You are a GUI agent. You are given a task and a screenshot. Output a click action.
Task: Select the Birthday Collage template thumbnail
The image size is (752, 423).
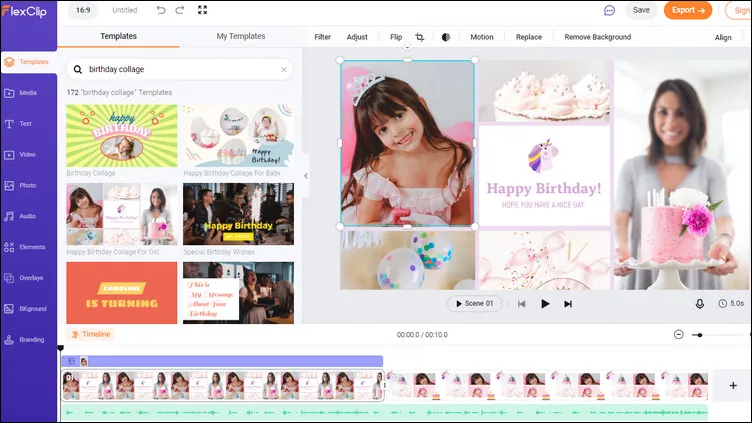[x=122, y=136]
